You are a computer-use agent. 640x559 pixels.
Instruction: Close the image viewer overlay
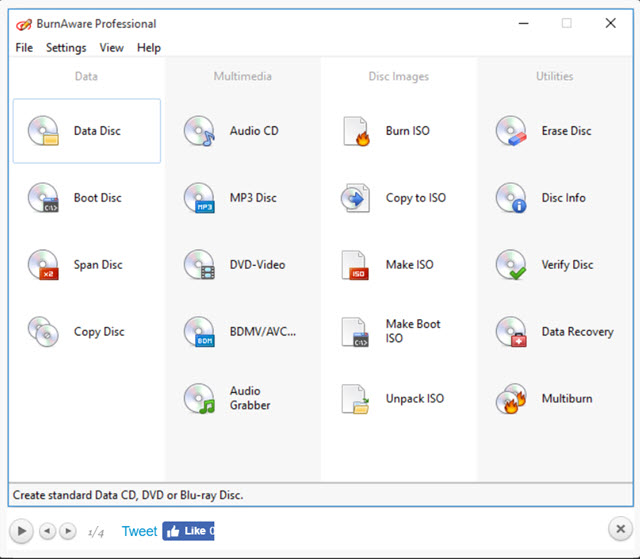click(620, 529)
